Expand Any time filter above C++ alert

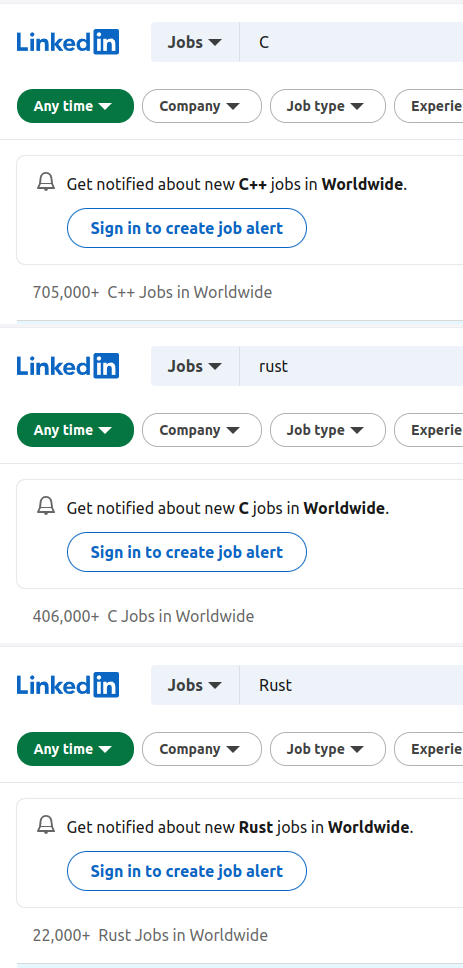click(x=75, y=106)
